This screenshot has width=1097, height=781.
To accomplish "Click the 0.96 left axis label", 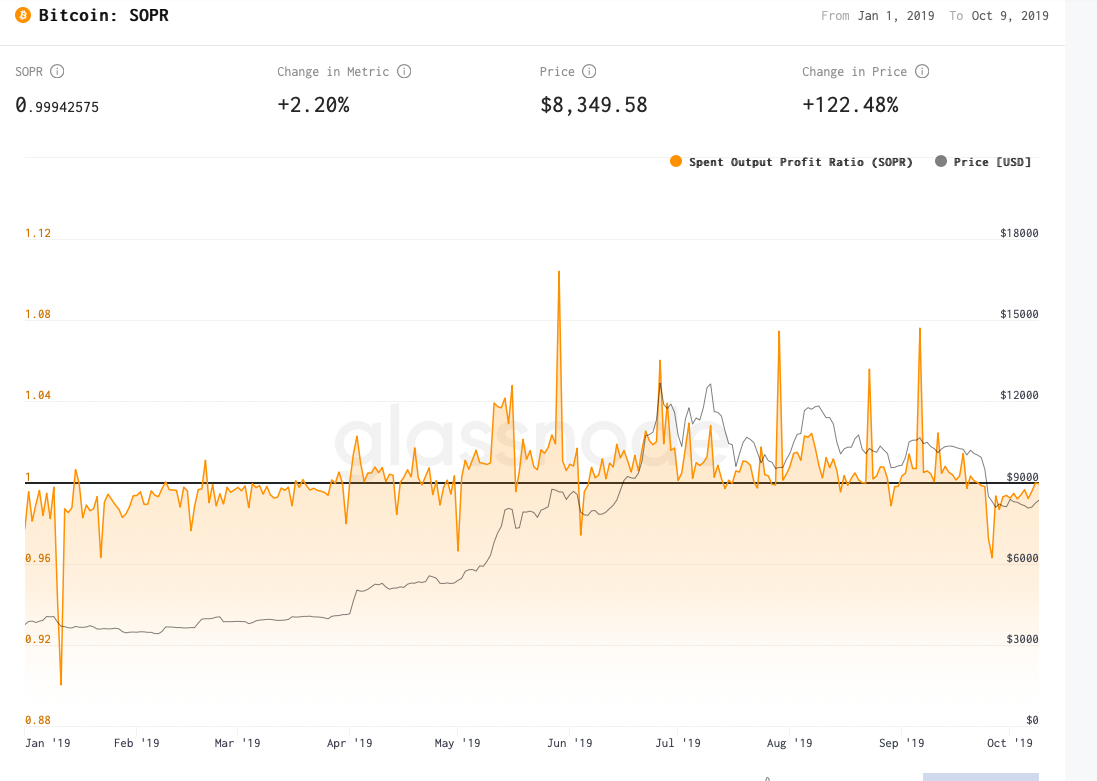I will tap(38, 558).
